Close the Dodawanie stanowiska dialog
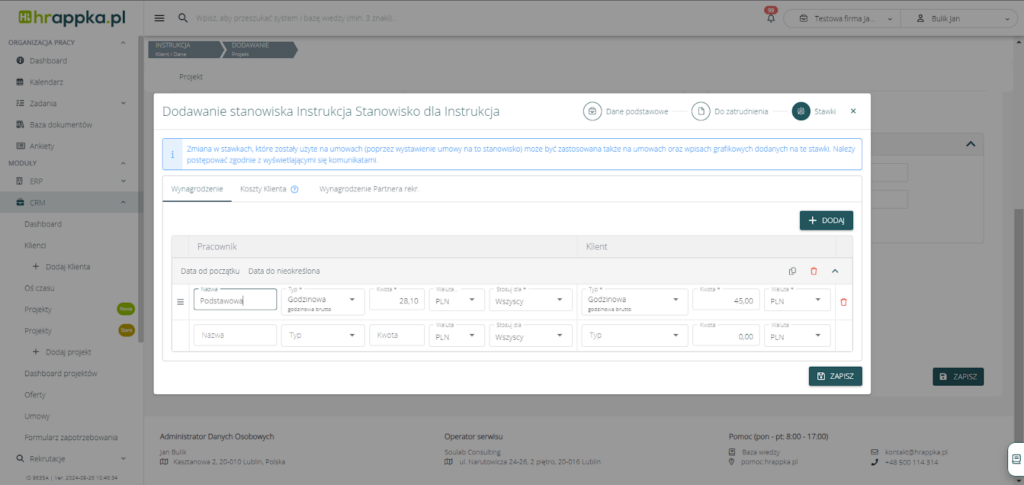The image size is (1024, 485). (x=853, y=111)
